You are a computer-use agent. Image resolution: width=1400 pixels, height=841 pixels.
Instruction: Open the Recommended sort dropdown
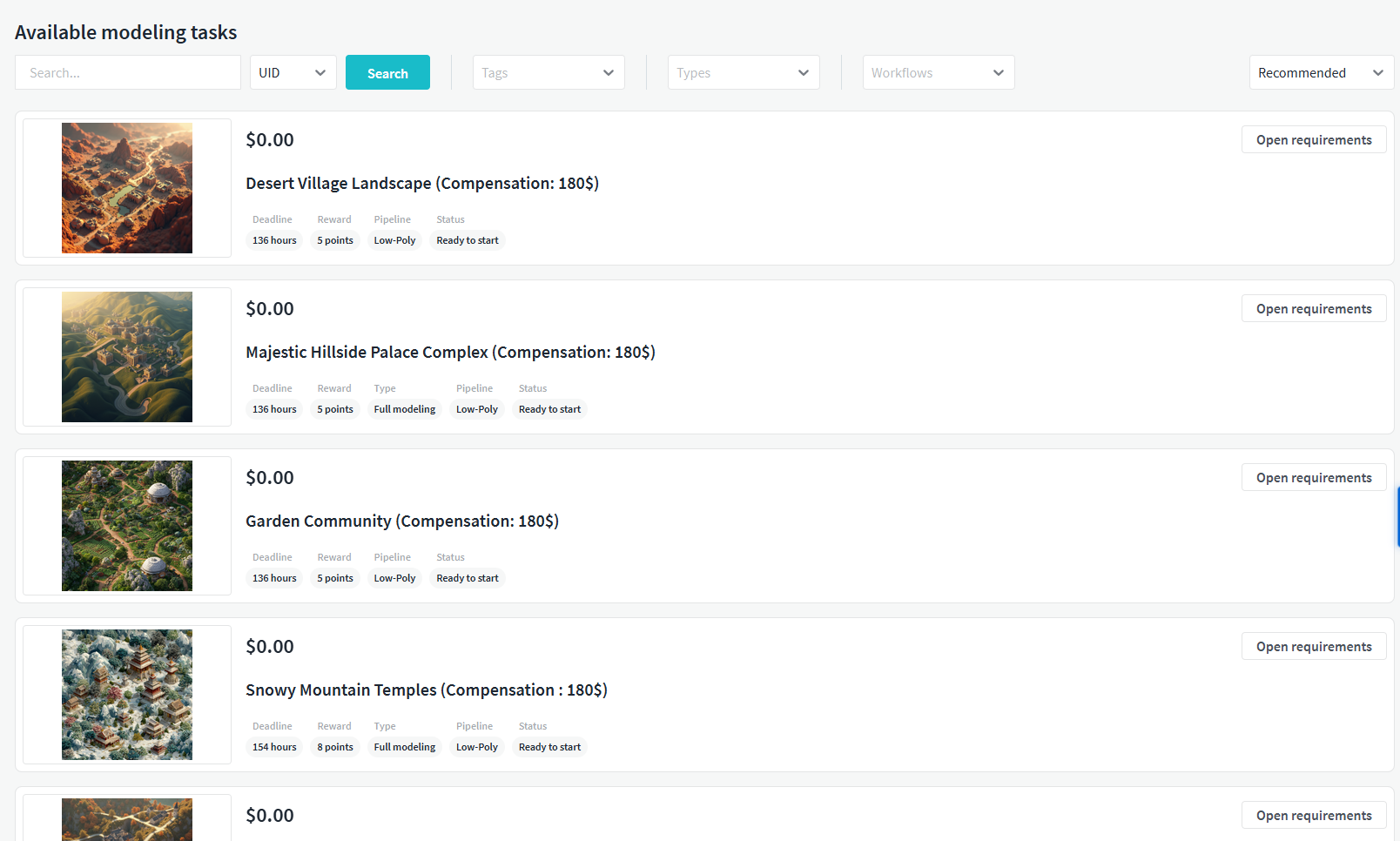pos(1321,73)
